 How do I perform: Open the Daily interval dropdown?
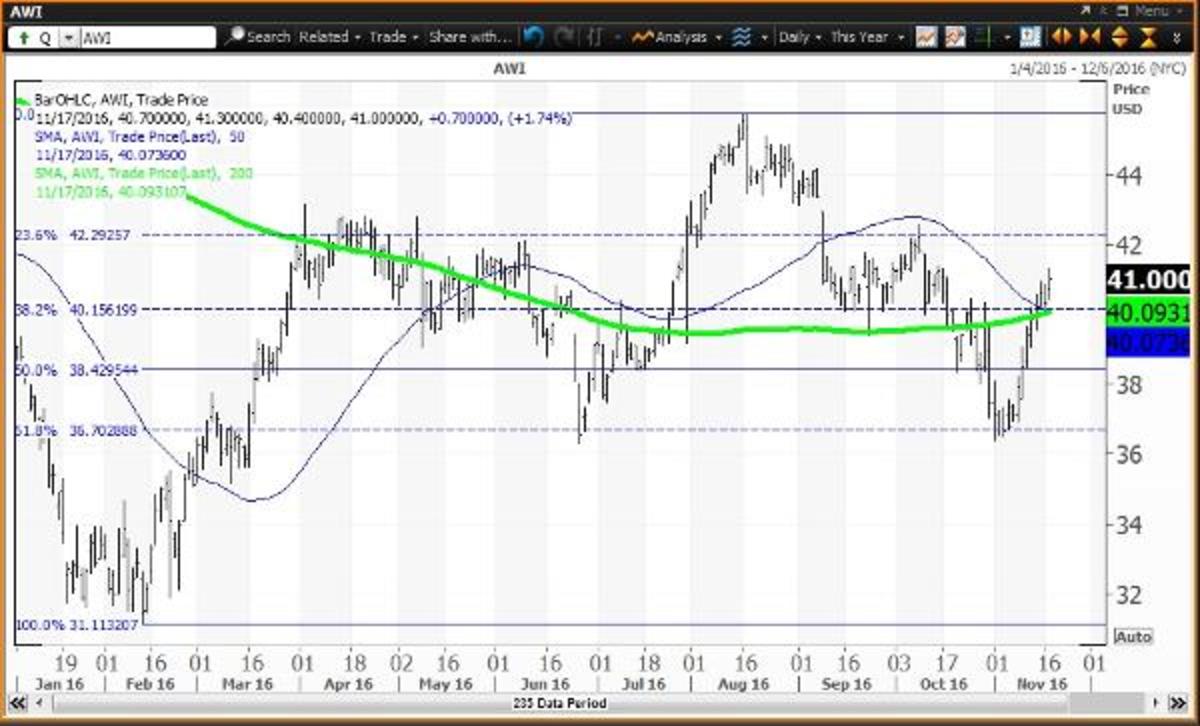(x=801, y=37)
